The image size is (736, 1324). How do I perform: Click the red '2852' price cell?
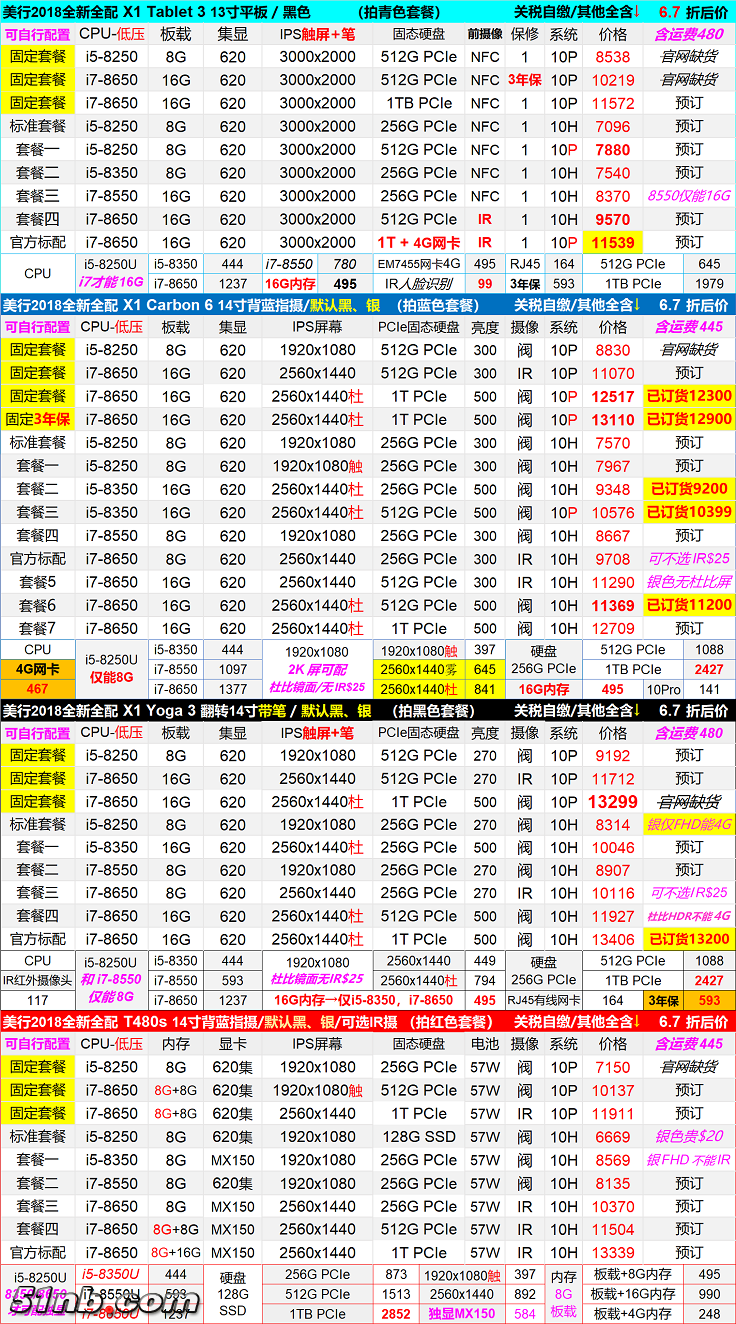(x=396, y=1314)
